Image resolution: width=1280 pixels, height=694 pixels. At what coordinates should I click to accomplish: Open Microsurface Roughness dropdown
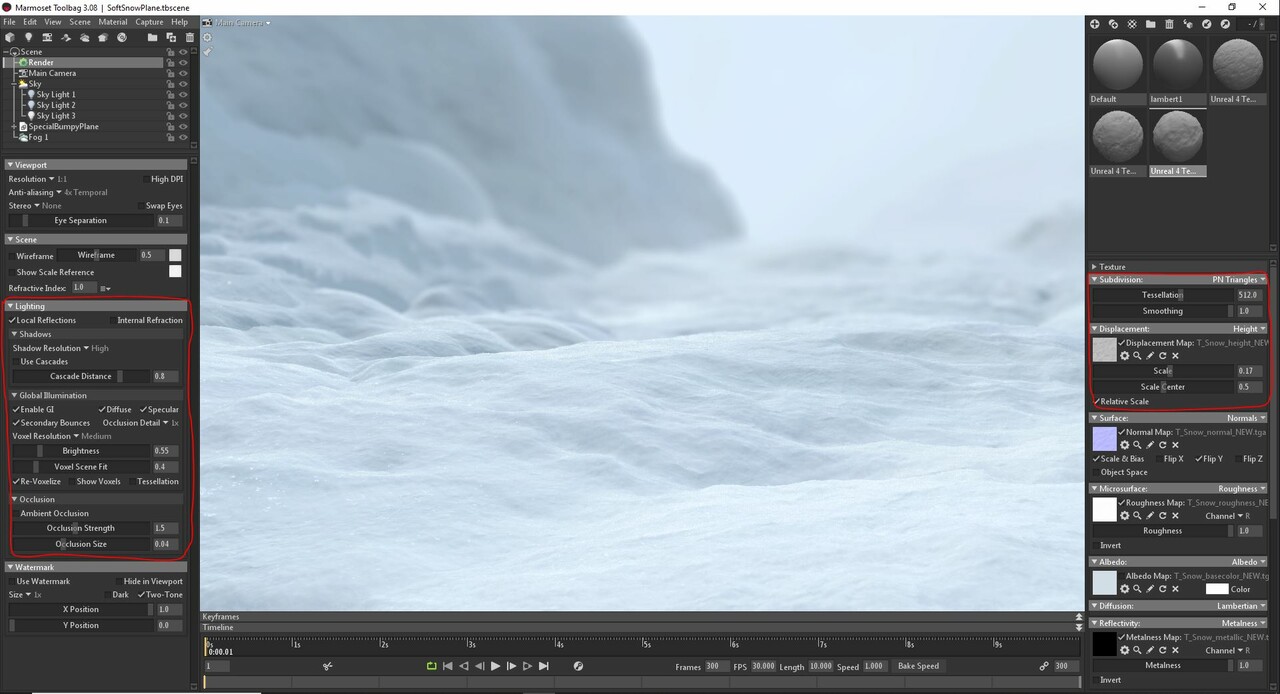(x=1242, y=489)
